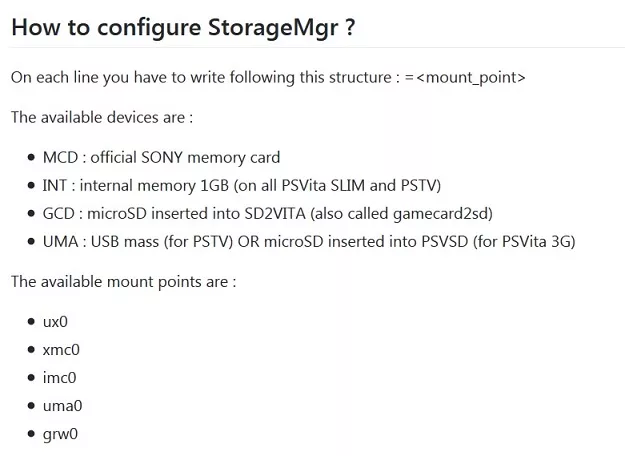This screenshot has width=625, height=456.
Task: Select the INT internal memory 1GB item
Action: [241, 185]
